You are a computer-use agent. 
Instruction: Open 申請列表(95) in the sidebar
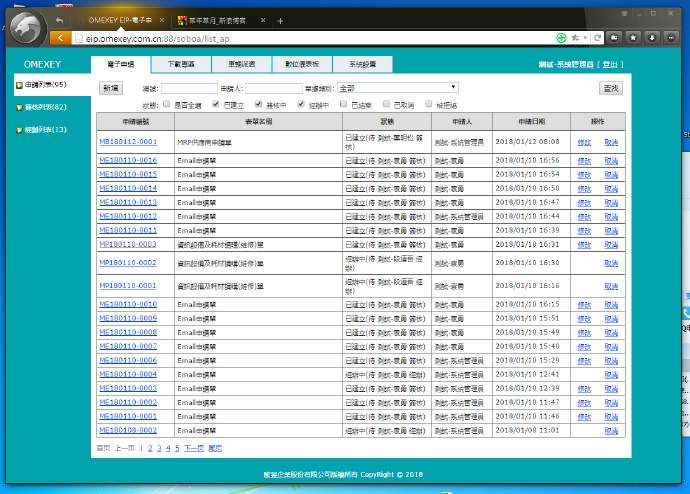[46, 84]
